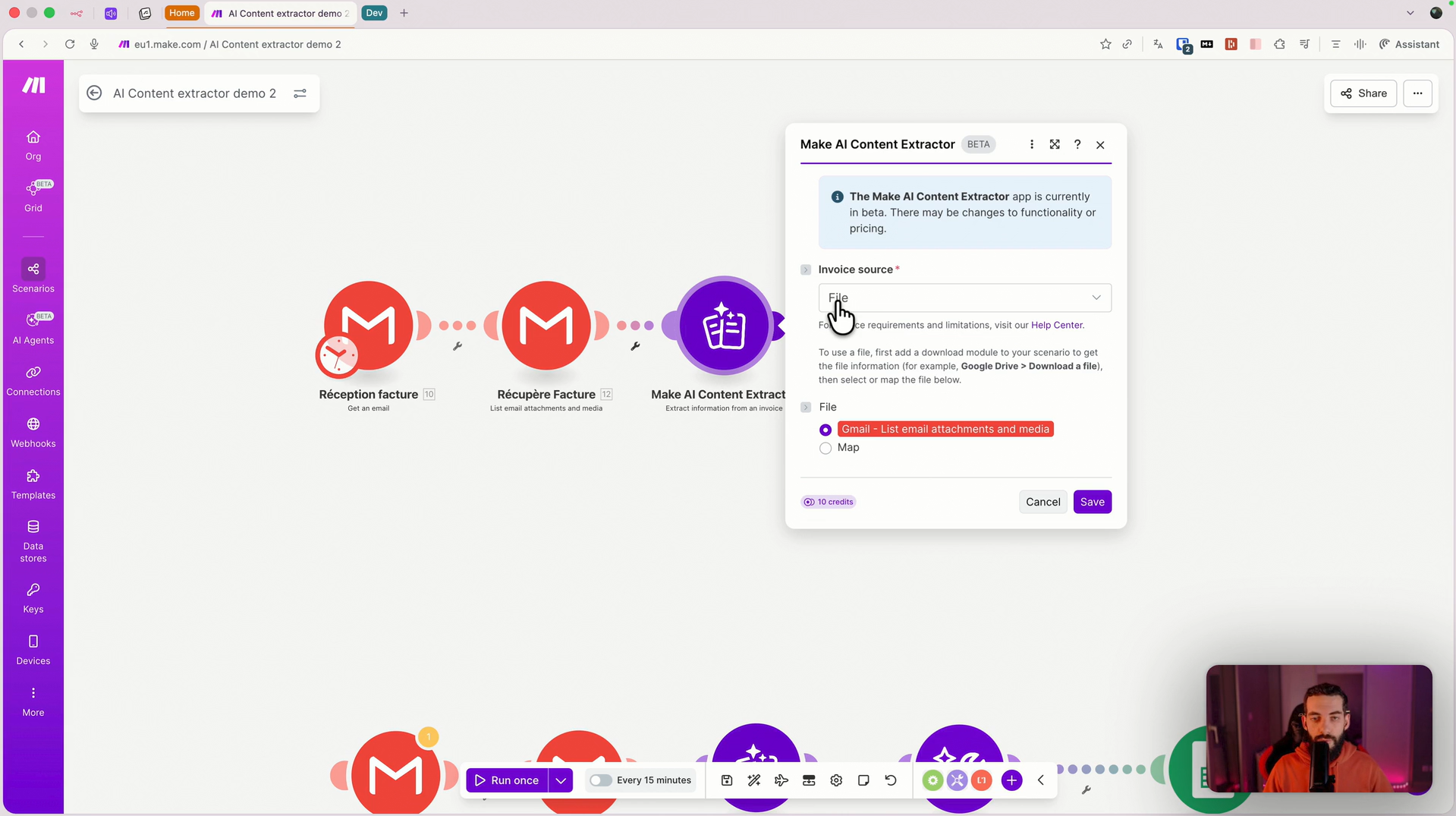Open the three-dot menu in the Extractor dialog

(x=1031, y=144)
